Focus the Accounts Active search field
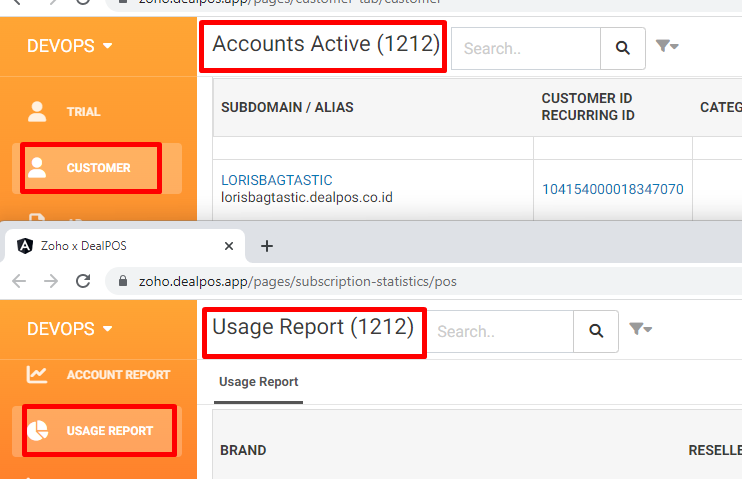The width and height of the screenshot is (742, 479). pyautogui.click(x=526, y=48)
